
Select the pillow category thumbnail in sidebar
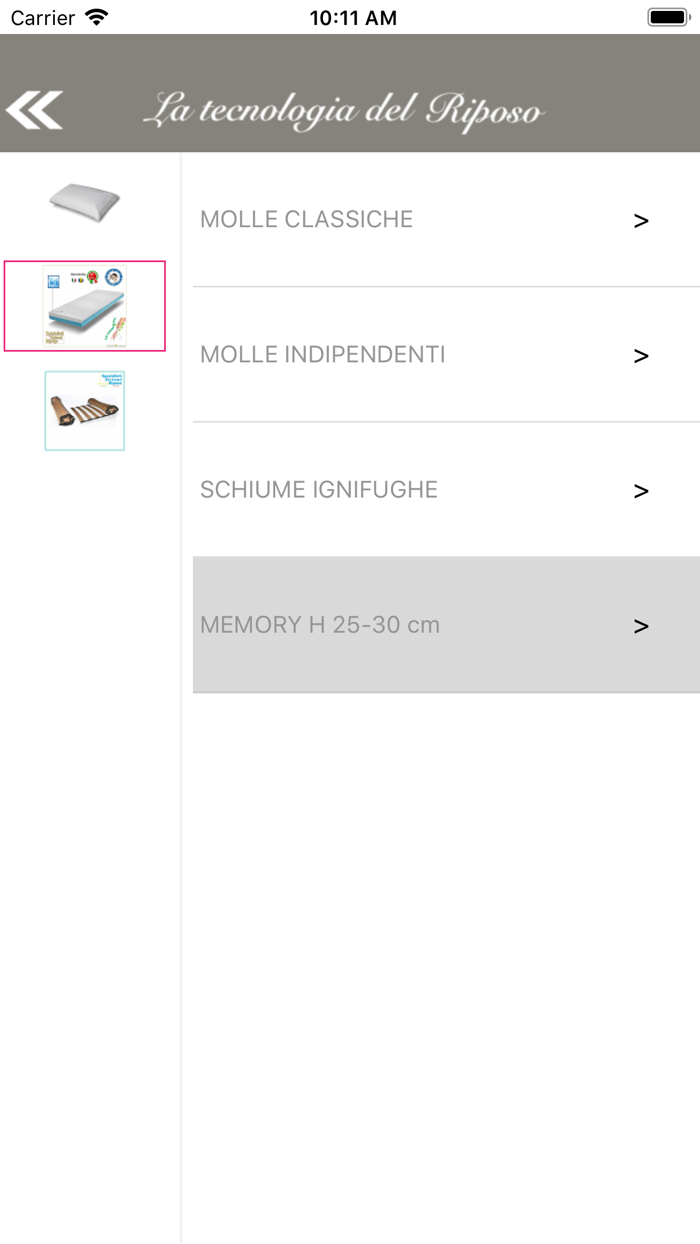point(84,203)
